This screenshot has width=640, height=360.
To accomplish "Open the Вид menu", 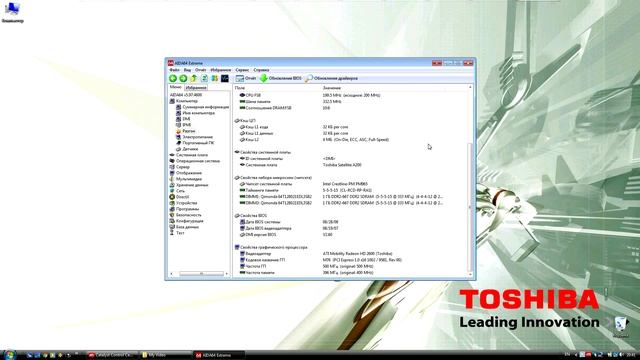I will [187, 70].
